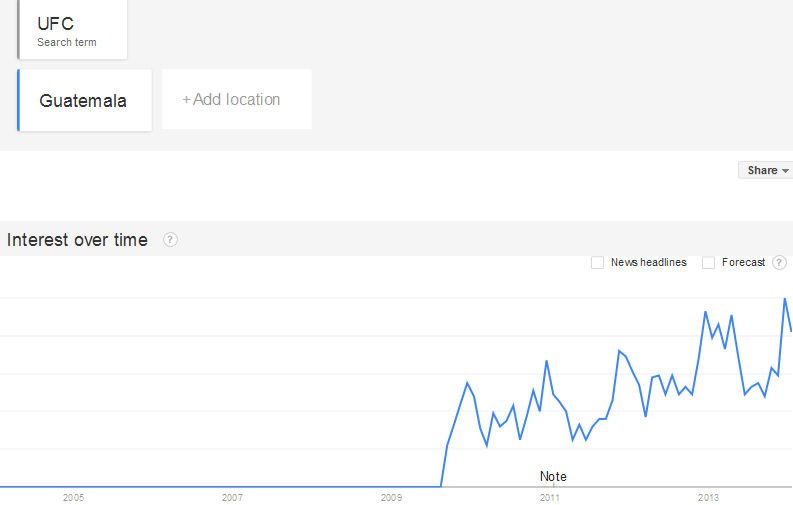Click the Note marker on the chart
Screen dimensions: 793x505
click(x=553, y=477)
